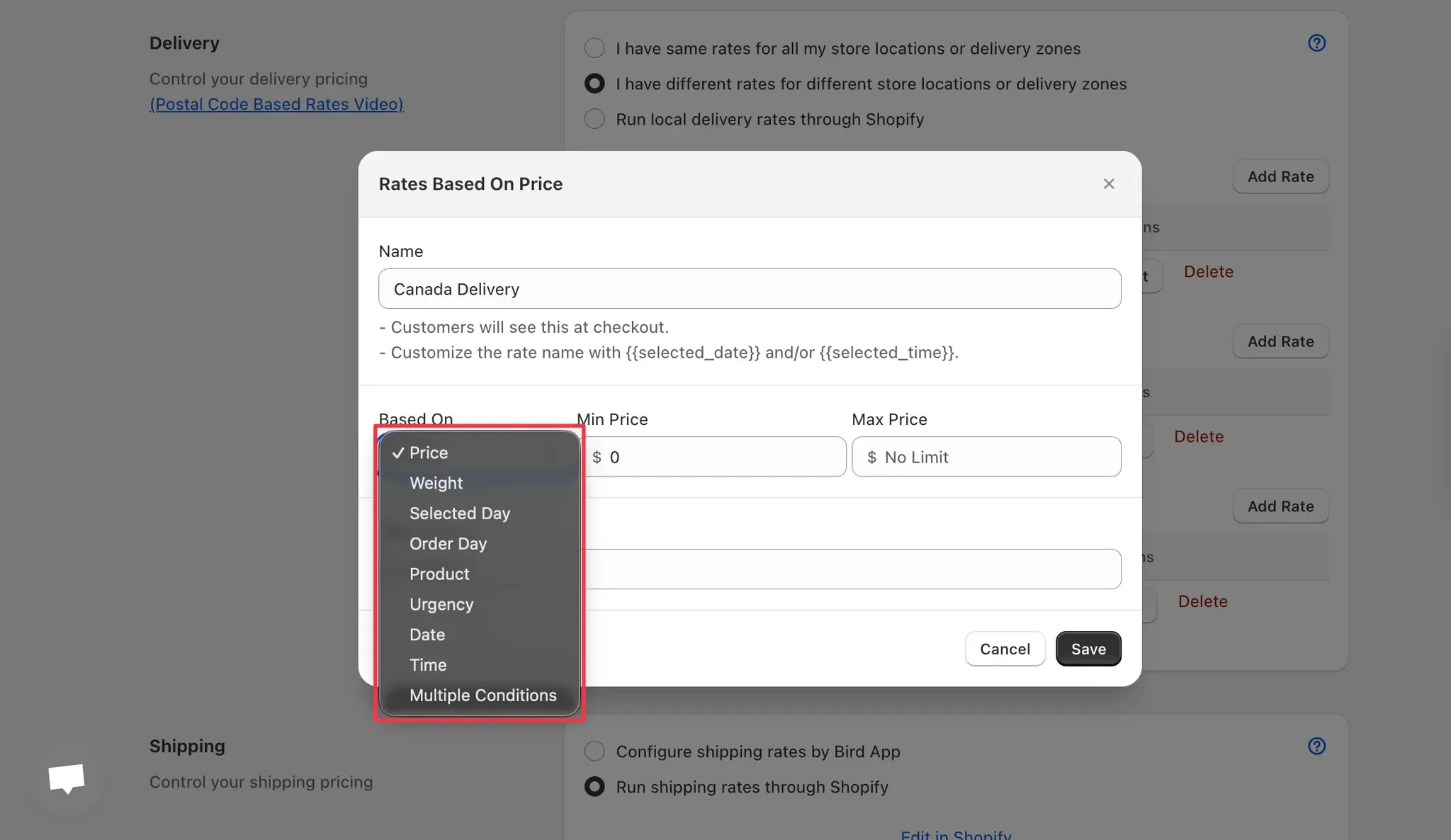The height and width of the screenshot is (840, 1451).
Task: Enable 'Run shipping rates through Shopify'
Action: [594, 786]
